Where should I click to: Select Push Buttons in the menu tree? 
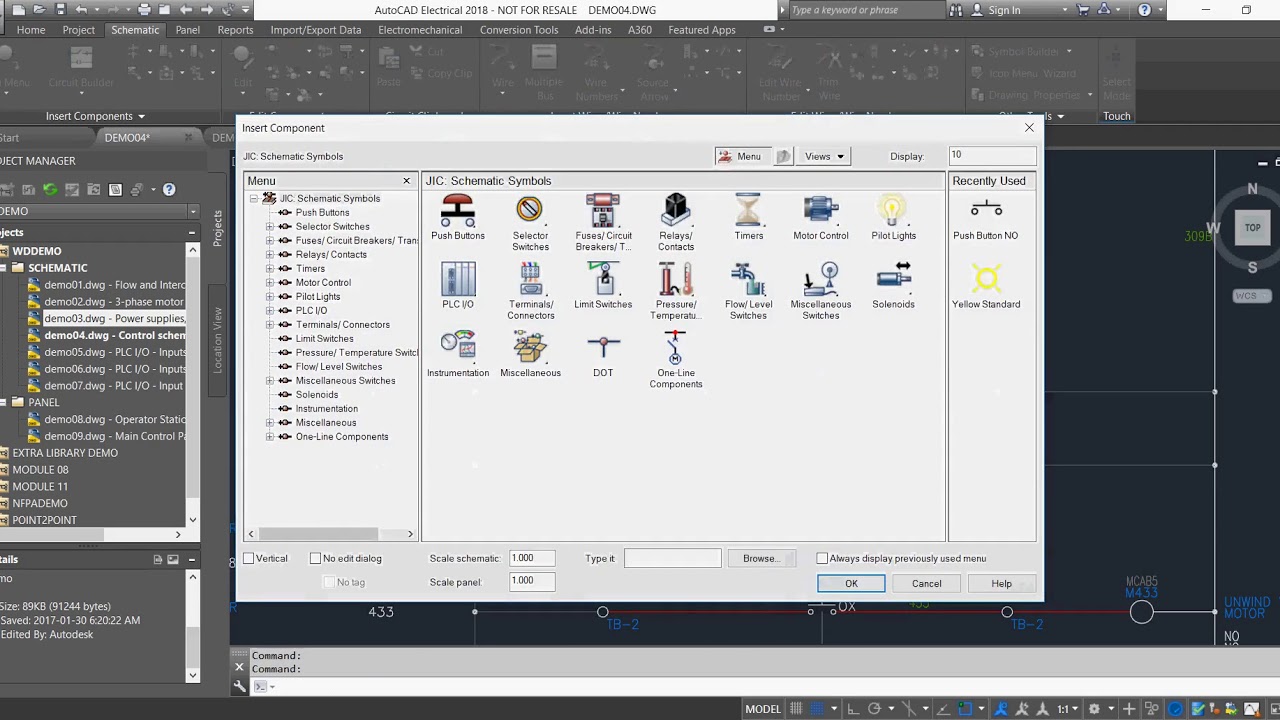point(322,212)
